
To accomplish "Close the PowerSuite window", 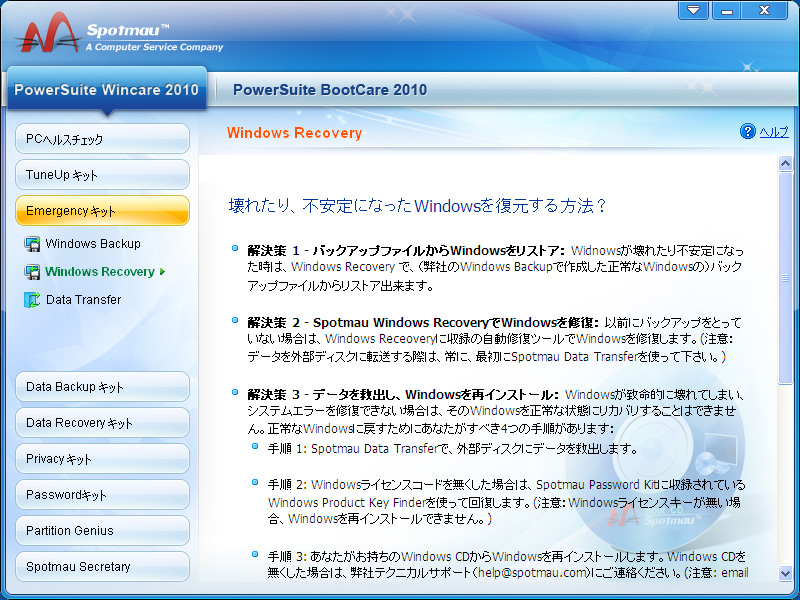I will pyautogui.click(x=764, y=10).
